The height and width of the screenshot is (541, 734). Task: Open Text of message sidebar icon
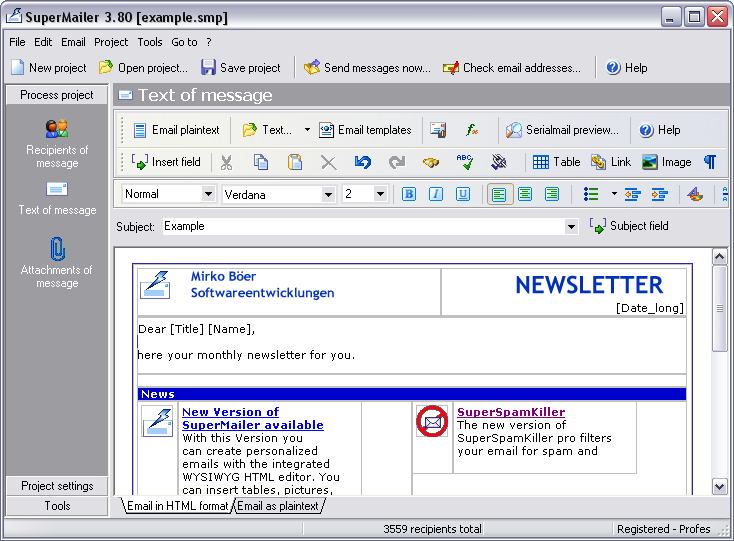coord(57,190)
